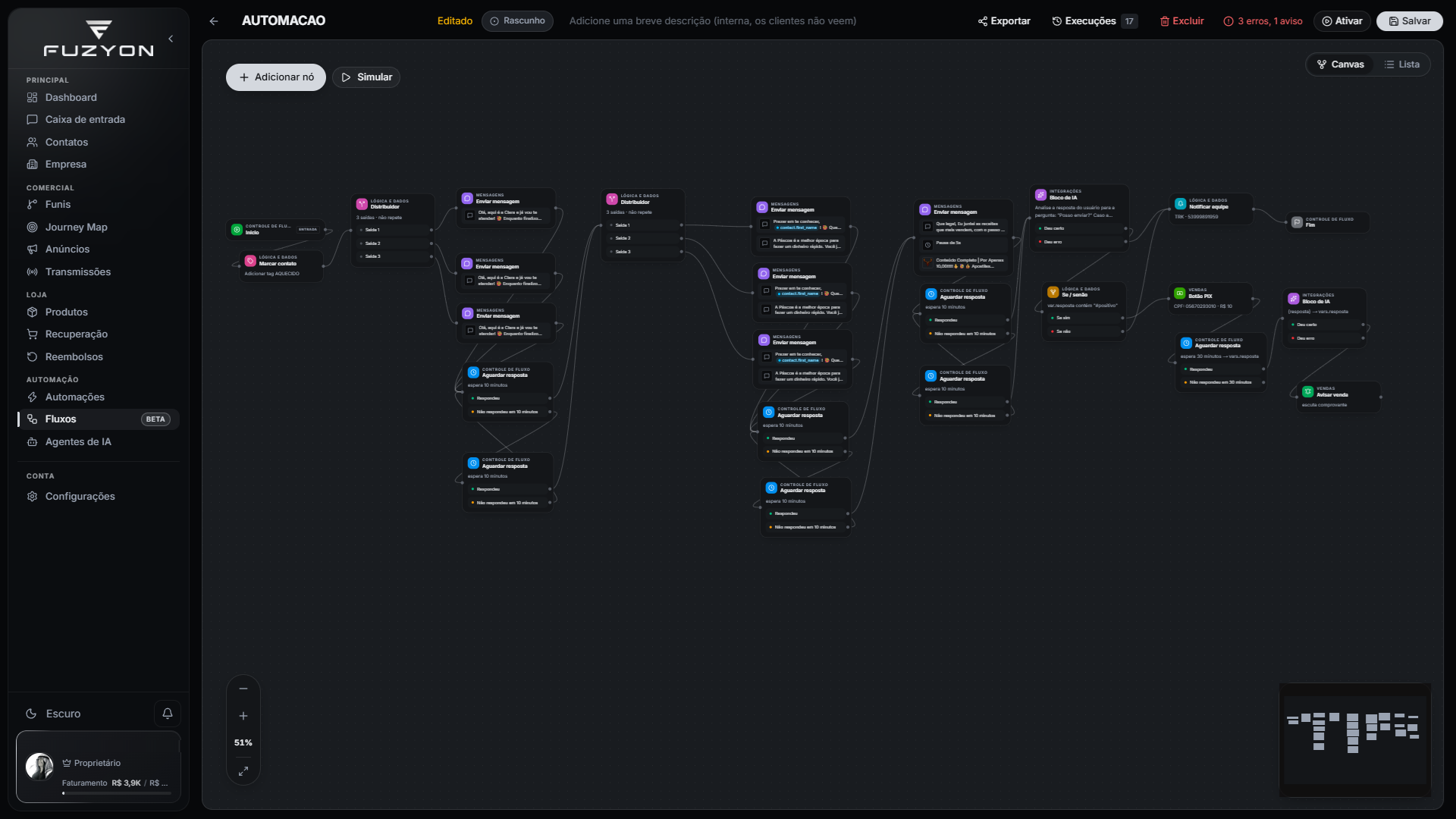Viewport: 1456px width, 819px height.
Task: Zoom out with the minus icon
Action: click(243, 689)
